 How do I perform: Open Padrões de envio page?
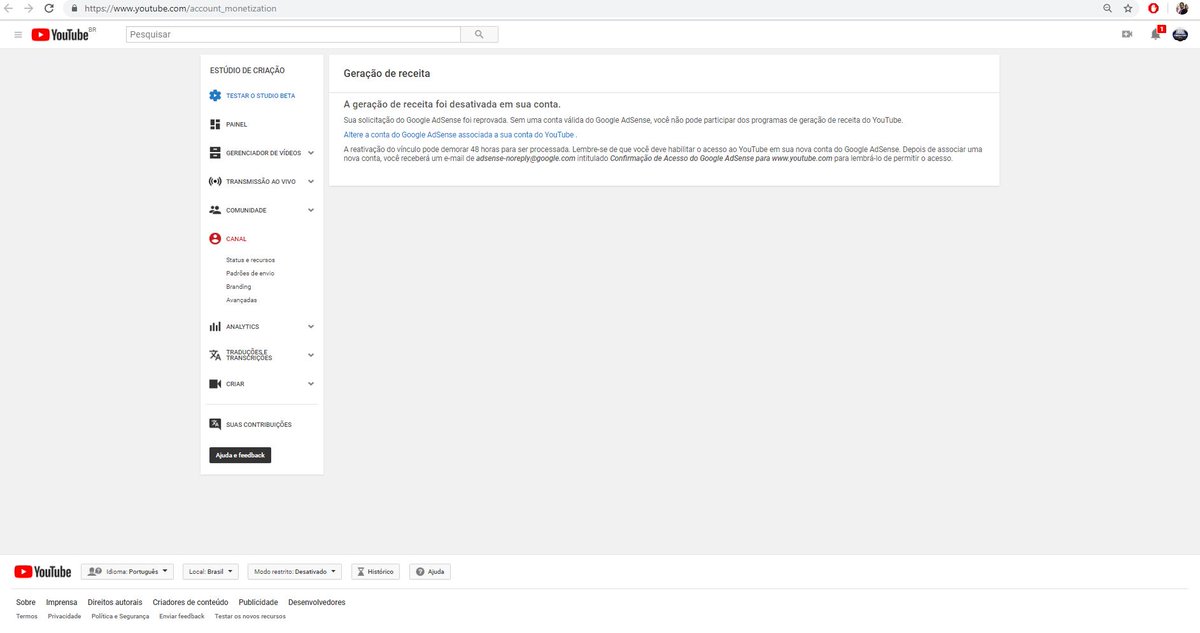click(250, 273)
